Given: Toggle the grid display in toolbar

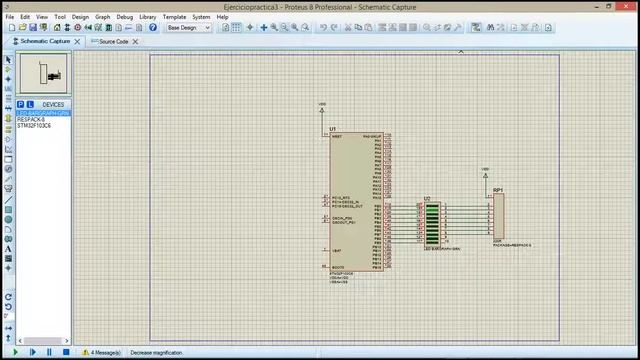Looking at the screenshot, I should [x=236, y=27].
